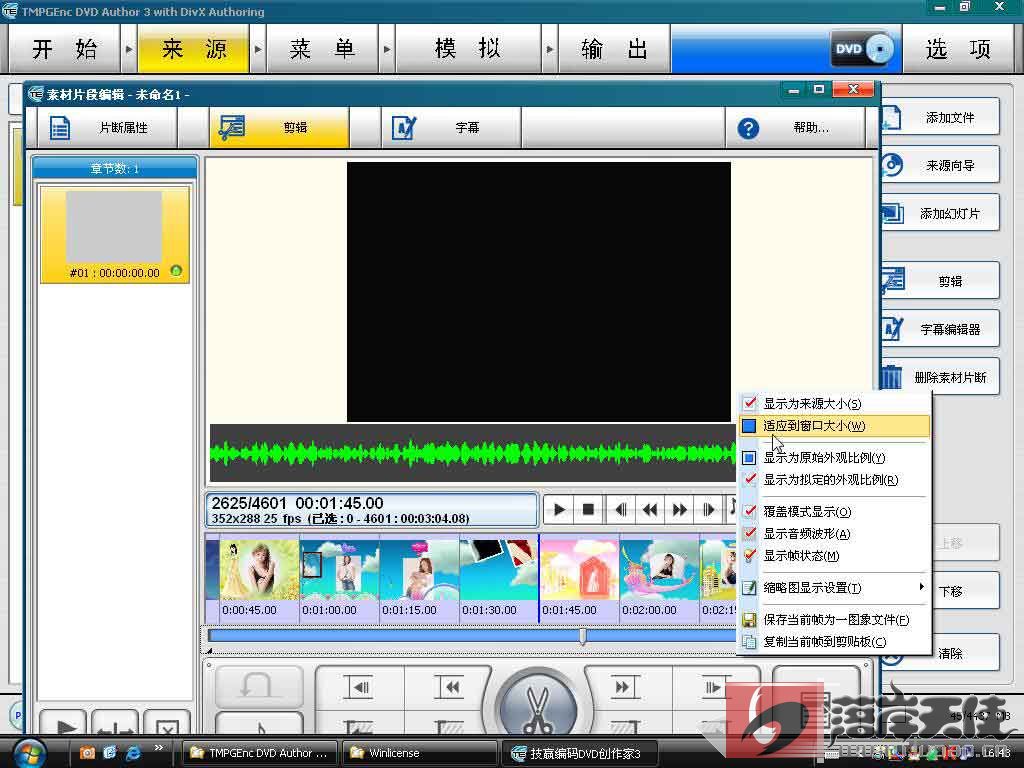This screenshot has height=768, width=1024.
Task: Switch to the 剪辑 editing tab
Action: coord(279,127)
